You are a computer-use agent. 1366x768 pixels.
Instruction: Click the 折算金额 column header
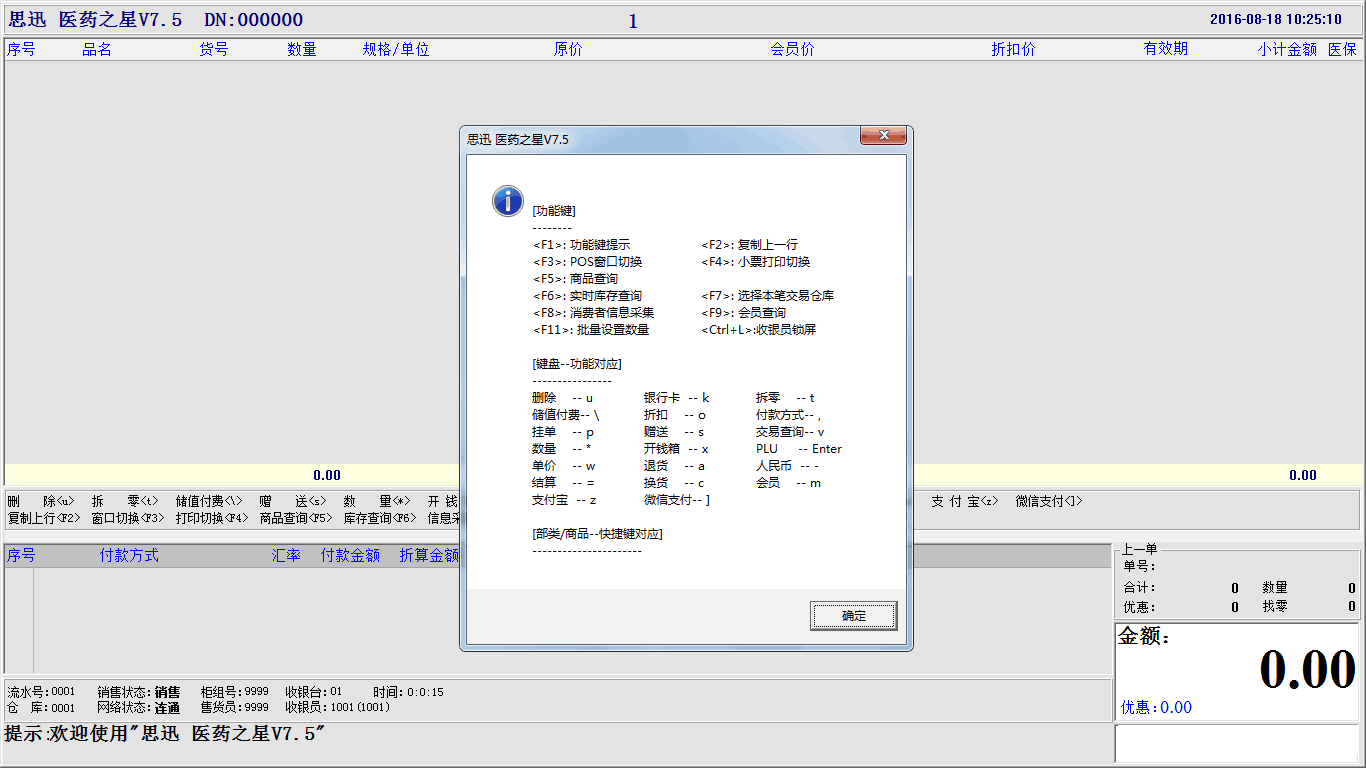[429, 555]
